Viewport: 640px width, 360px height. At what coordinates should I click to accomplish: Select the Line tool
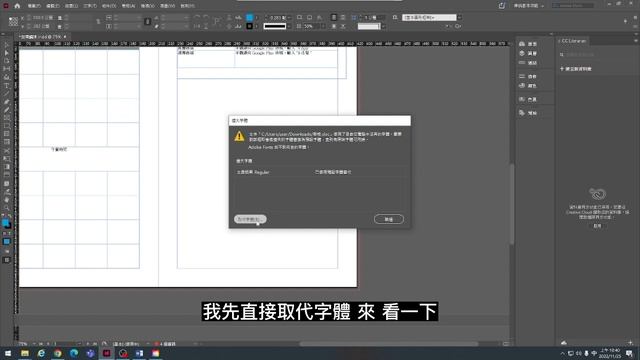tap(7, 93)
